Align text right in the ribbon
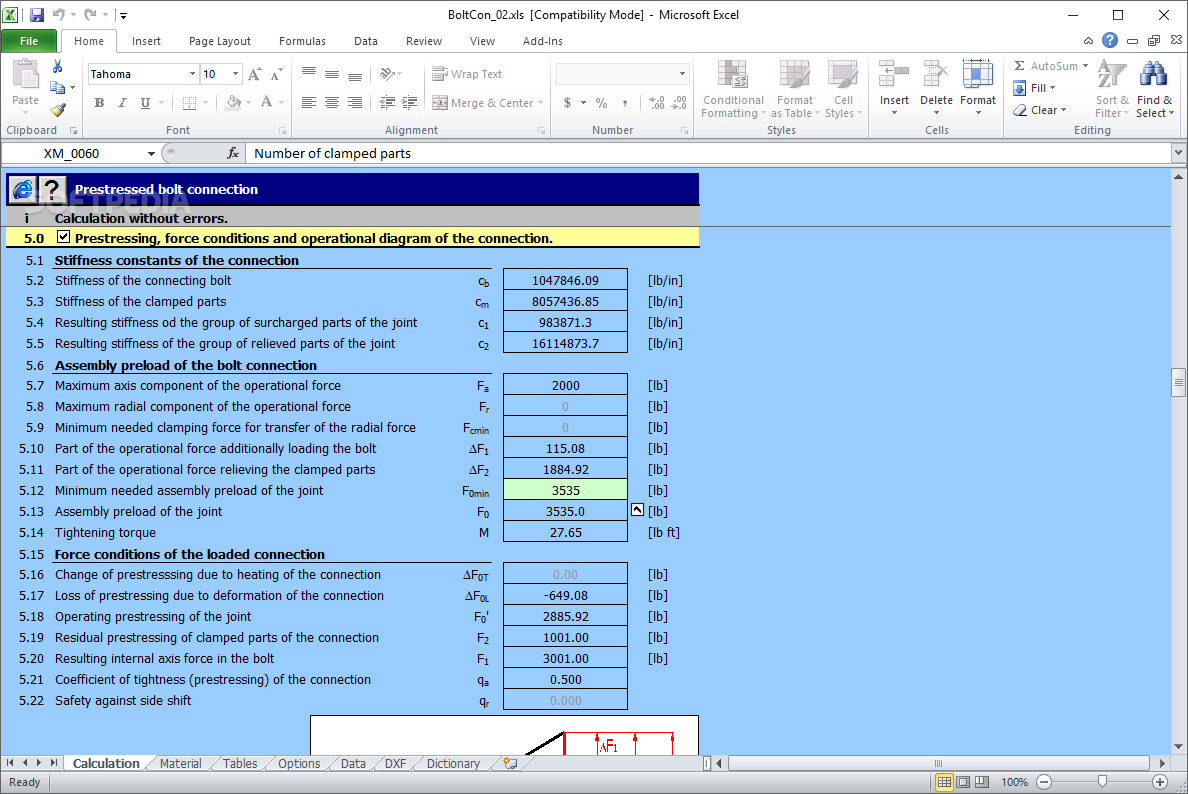Screen dimensions: 1188x794 coord(355,102)
